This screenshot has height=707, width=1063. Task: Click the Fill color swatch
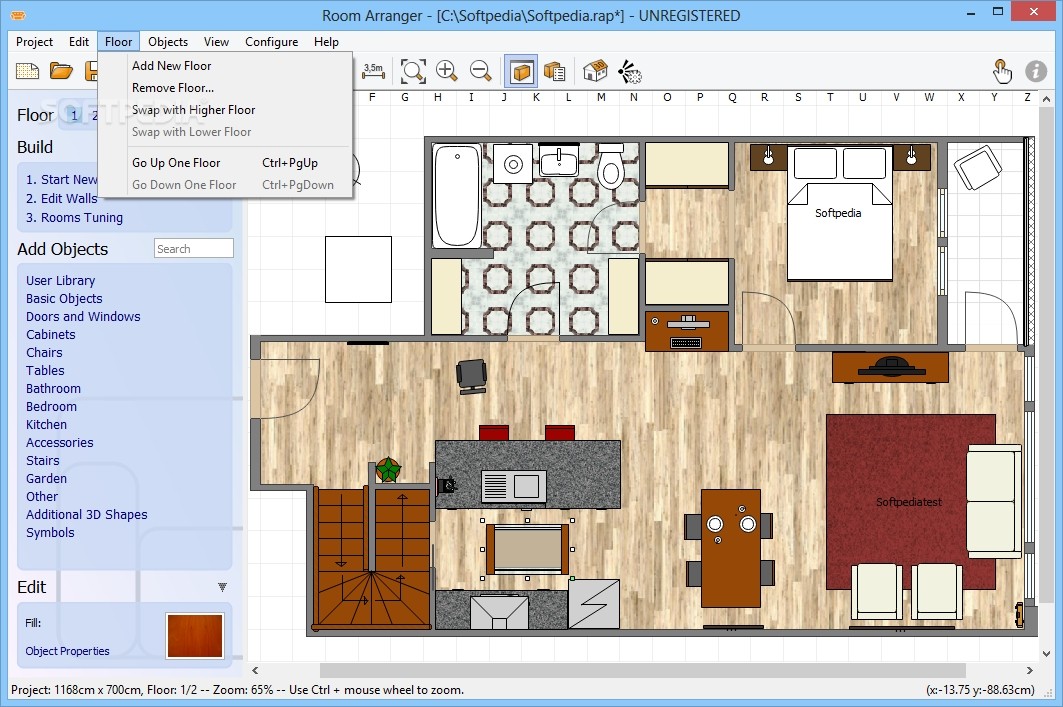point(195,636)
